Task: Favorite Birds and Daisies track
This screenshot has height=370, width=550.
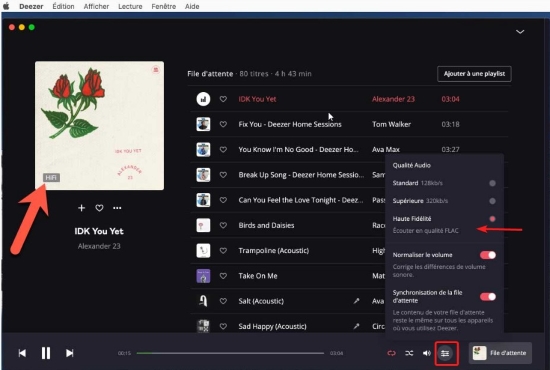Action: tap(223, 226)
